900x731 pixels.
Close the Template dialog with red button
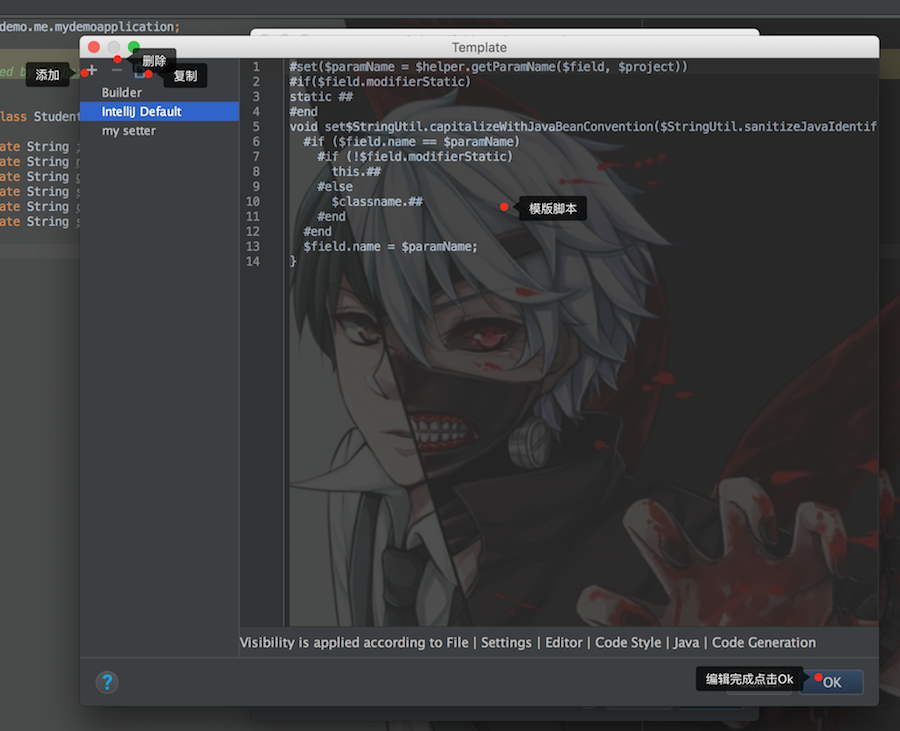[94, 47]
